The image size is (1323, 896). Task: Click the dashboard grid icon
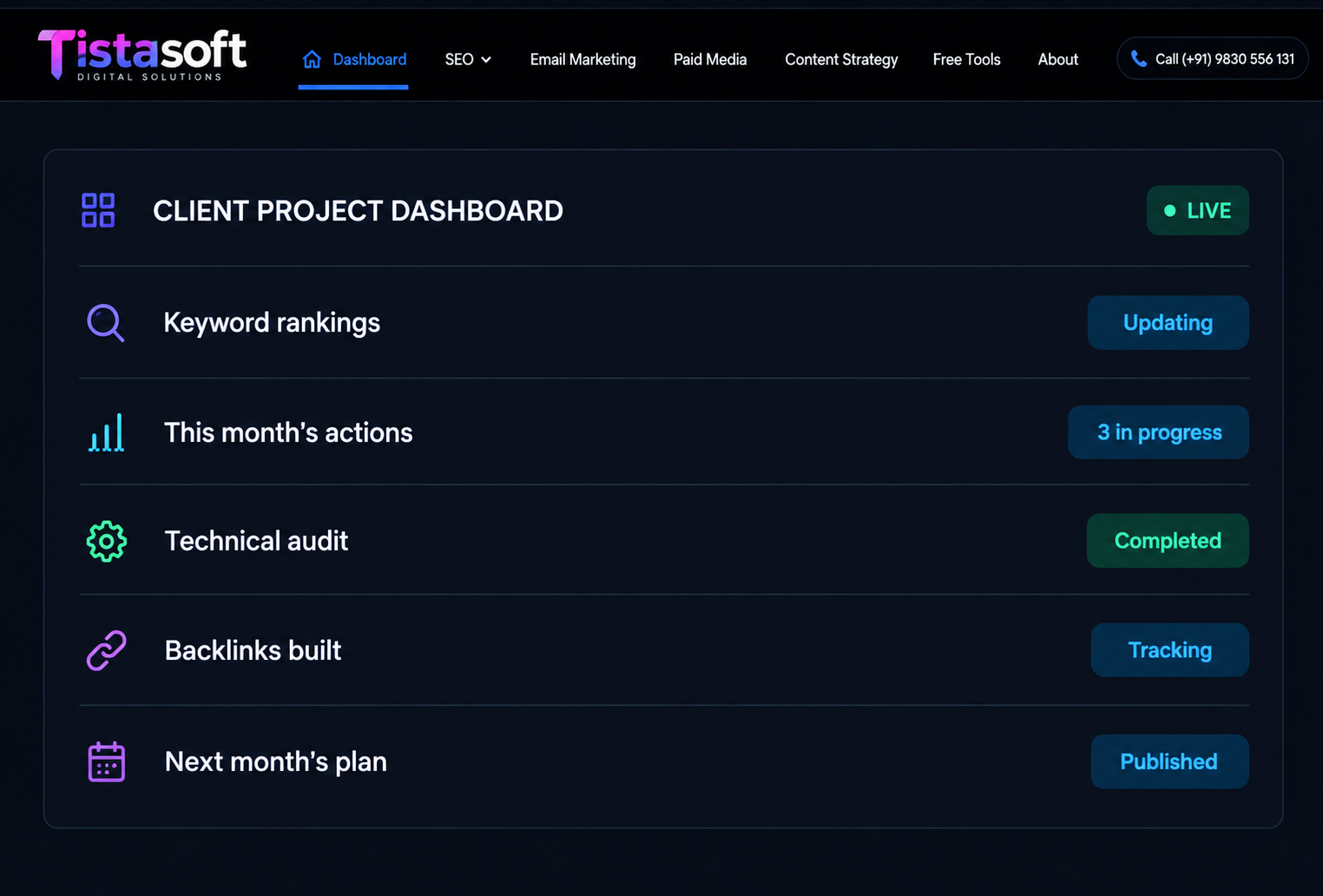[98, 210]
